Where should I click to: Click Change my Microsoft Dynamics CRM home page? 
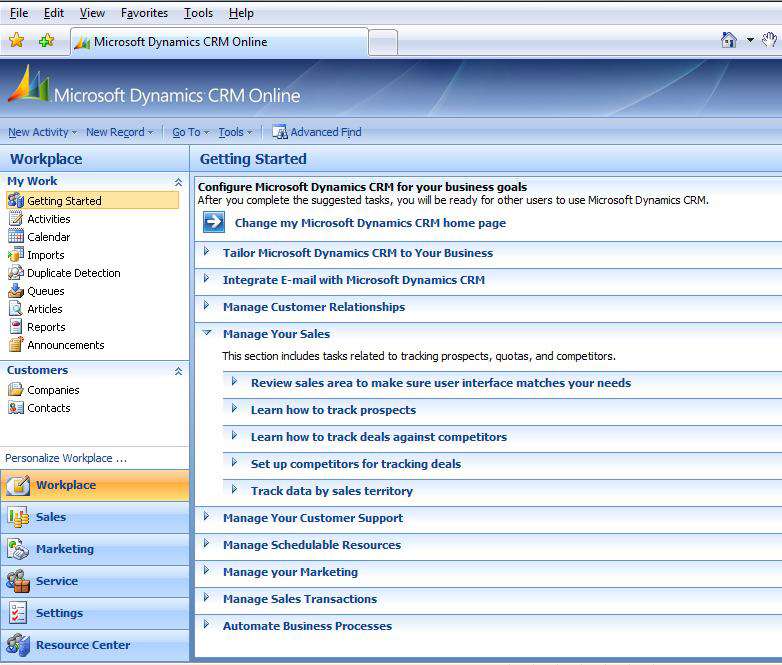[370, 223]
